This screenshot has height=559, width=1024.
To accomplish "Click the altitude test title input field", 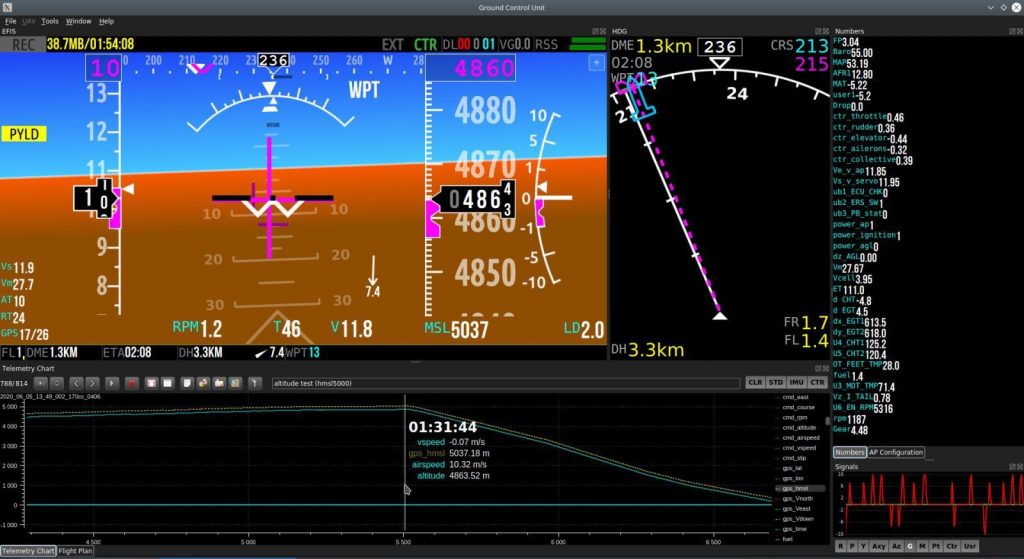I will tap(505, 383).
